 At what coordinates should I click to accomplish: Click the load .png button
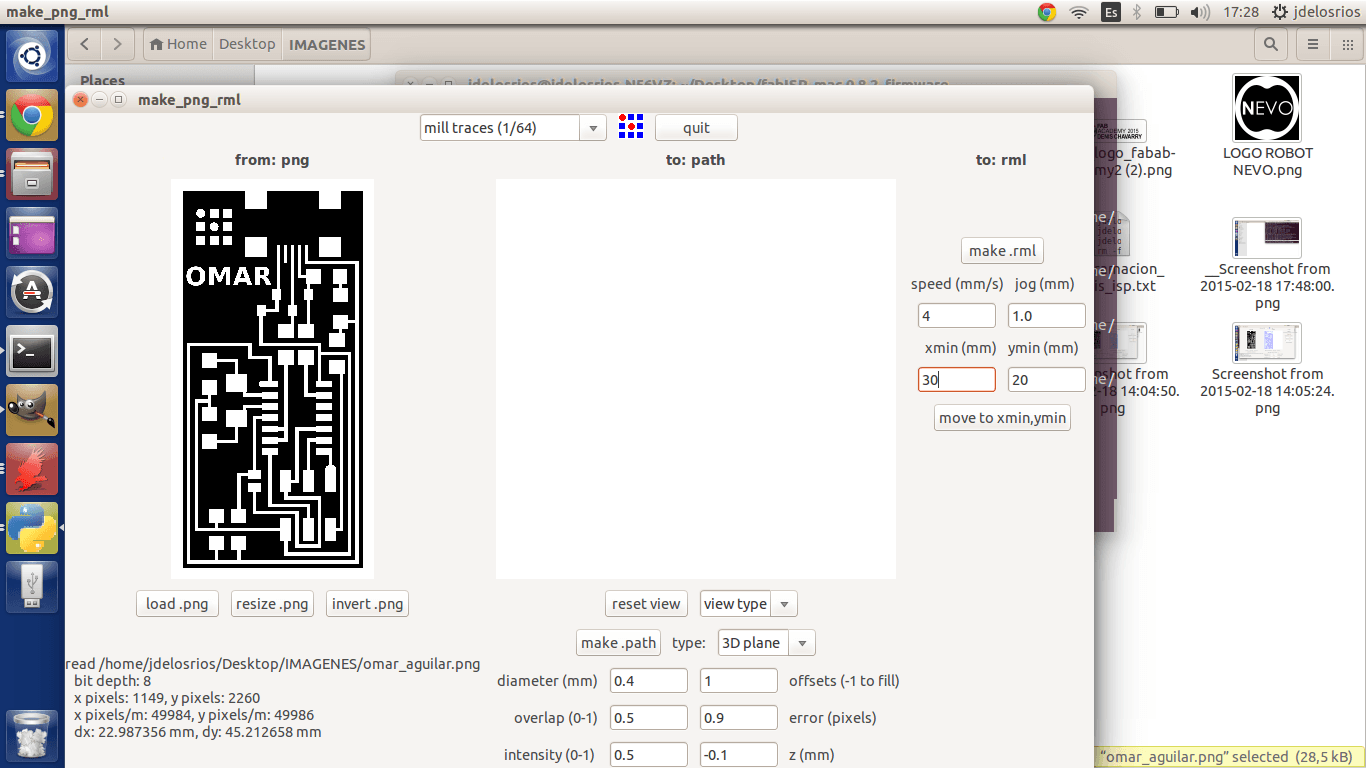[x=177, y=604]
